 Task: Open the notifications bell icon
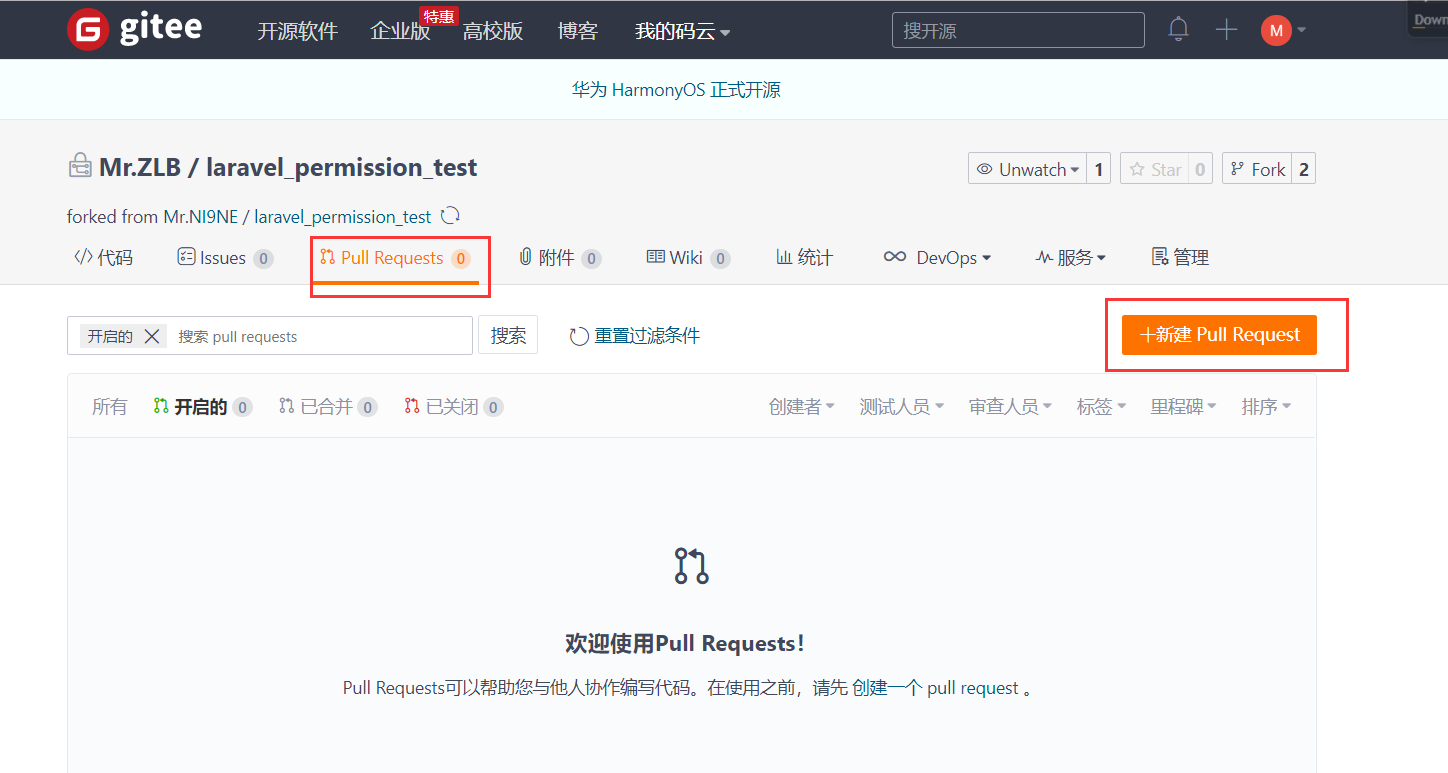click(x=1178, y=30)
